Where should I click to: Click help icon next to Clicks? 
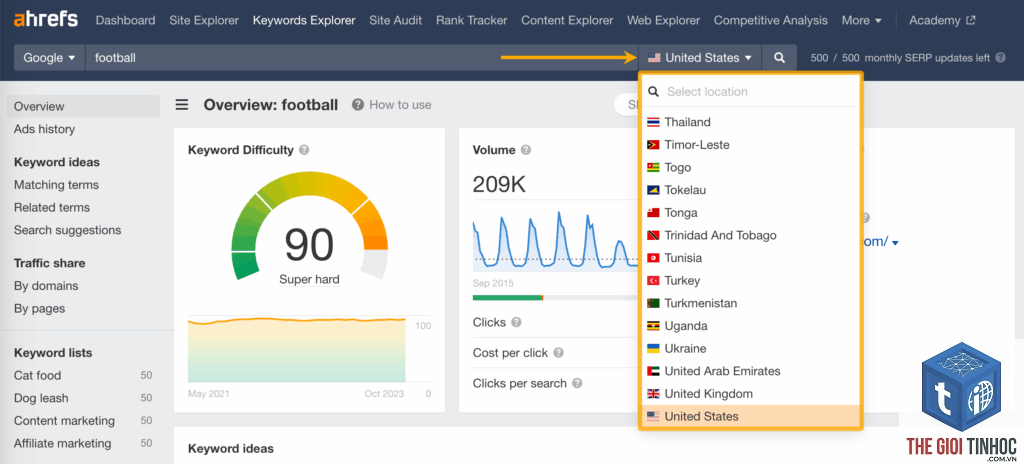516,322
